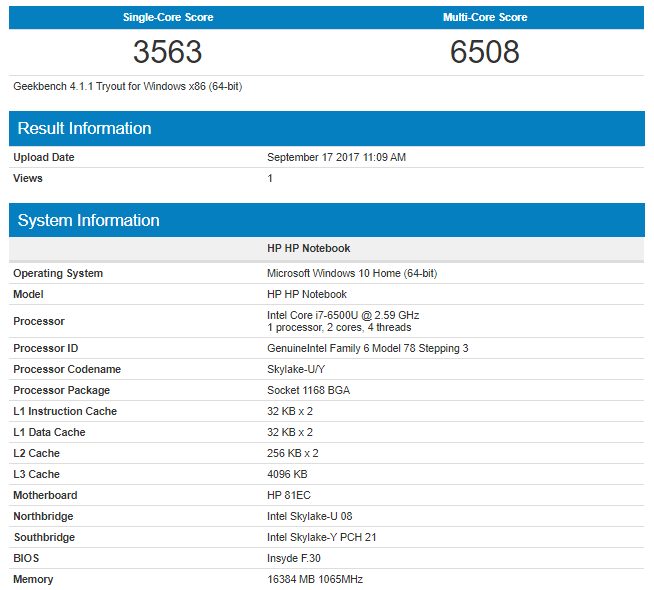This screenshot has width=654, height=590.
Task: Click the Intel Skylake-Y PCH 21 value
Action: (x=322, y=537)
